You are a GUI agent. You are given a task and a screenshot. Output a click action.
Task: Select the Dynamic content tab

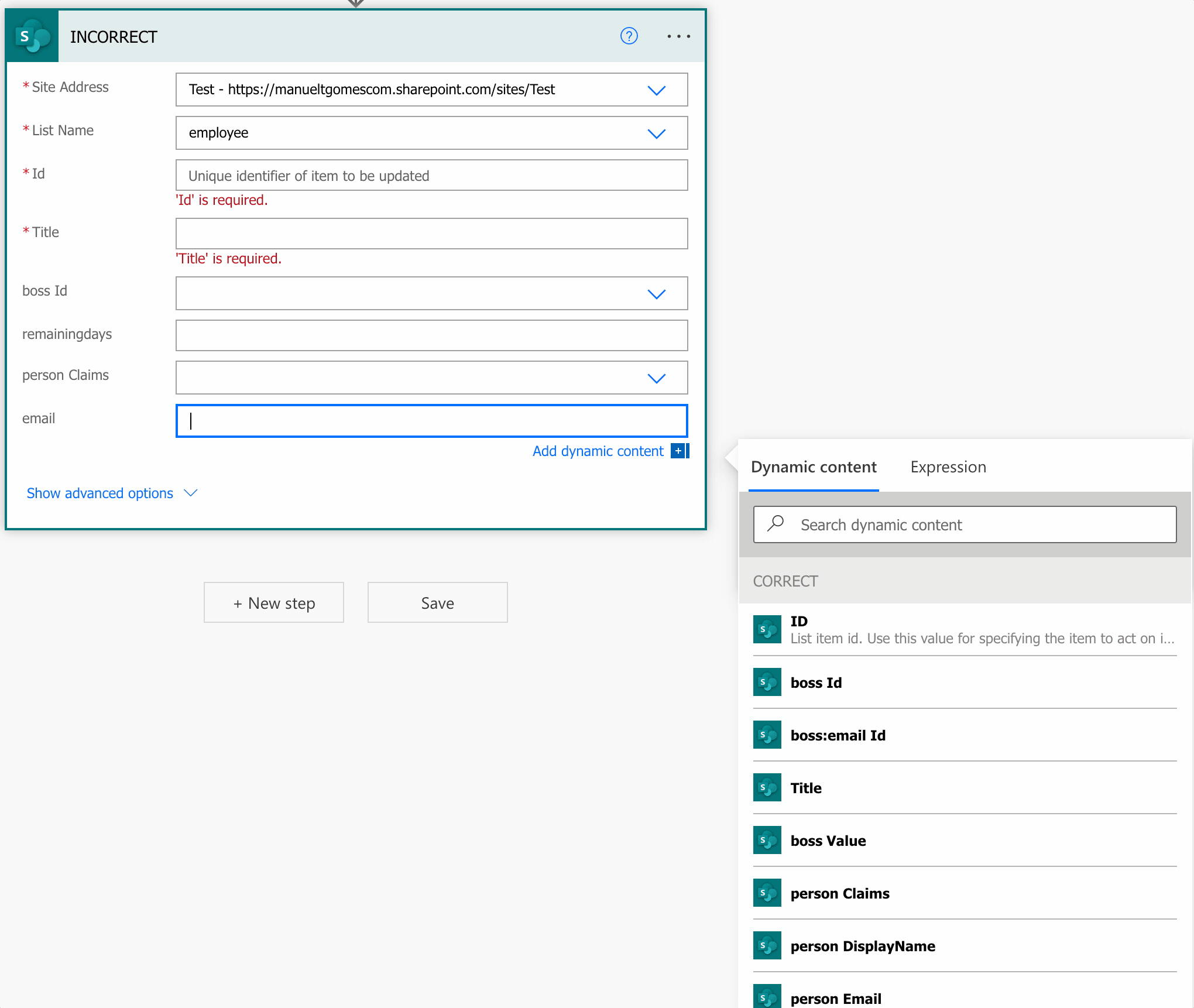[x=813, y=467]
